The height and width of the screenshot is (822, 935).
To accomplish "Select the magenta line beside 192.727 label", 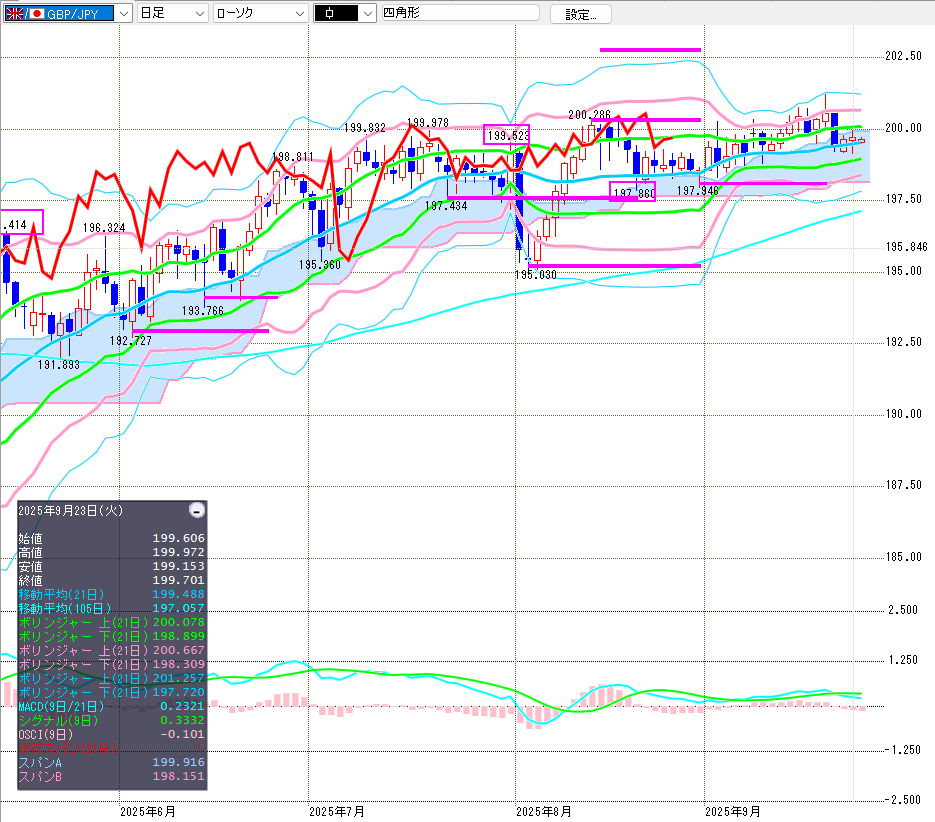I will click(200, 330).
